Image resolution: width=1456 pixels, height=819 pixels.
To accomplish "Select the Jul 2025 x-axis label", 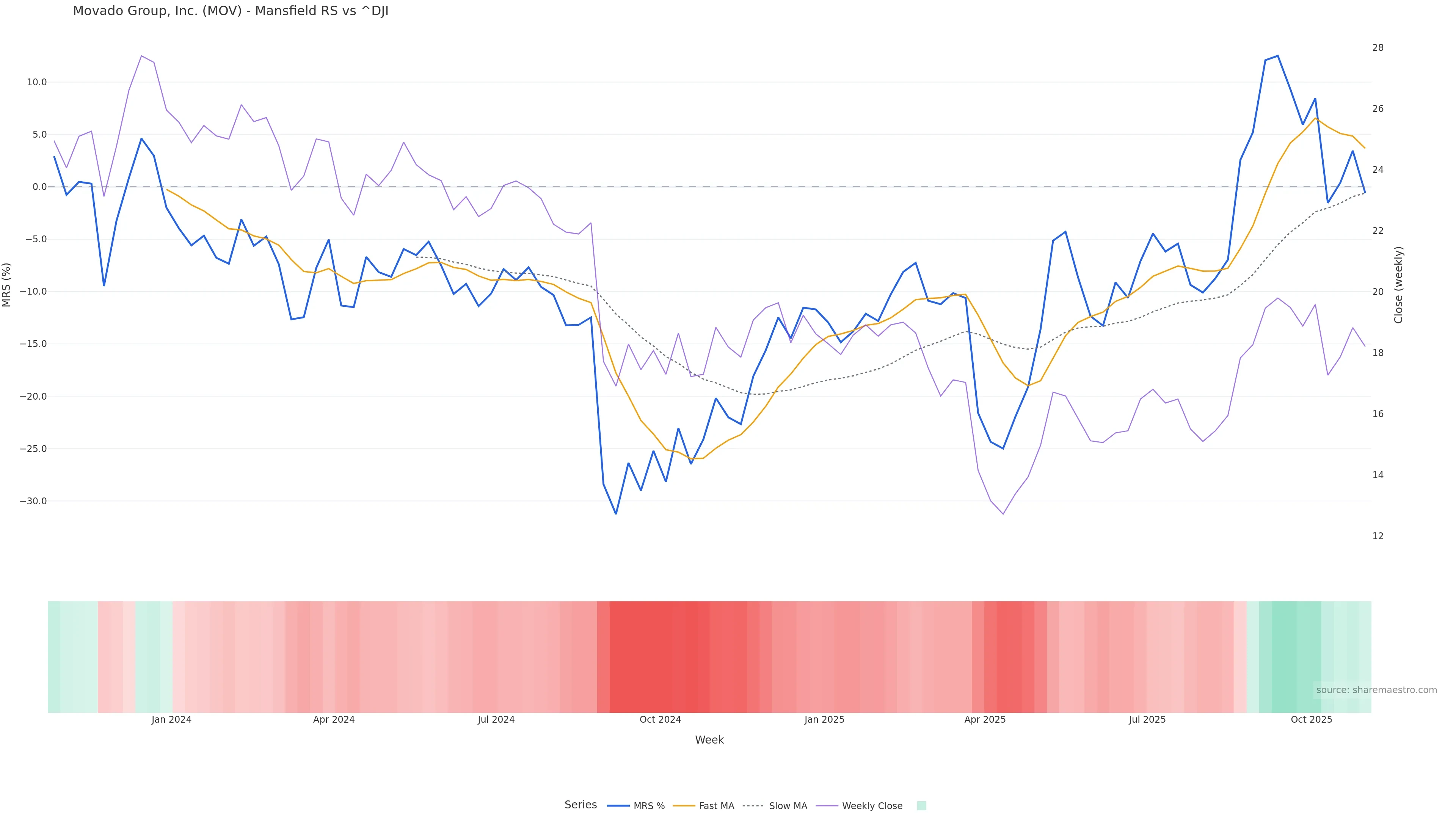I will [1147, 720].
